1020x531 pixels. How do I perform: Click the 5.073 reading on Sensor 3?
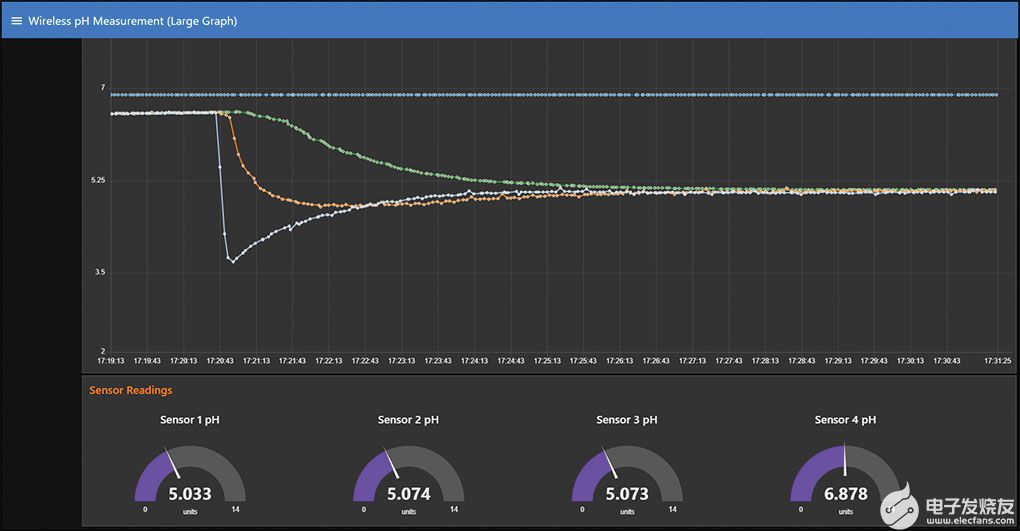pos(626,494)
